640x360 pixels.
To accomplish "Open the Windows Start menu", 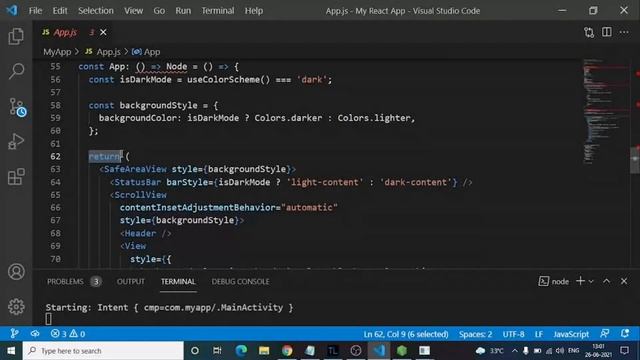I will click(11, 351).
